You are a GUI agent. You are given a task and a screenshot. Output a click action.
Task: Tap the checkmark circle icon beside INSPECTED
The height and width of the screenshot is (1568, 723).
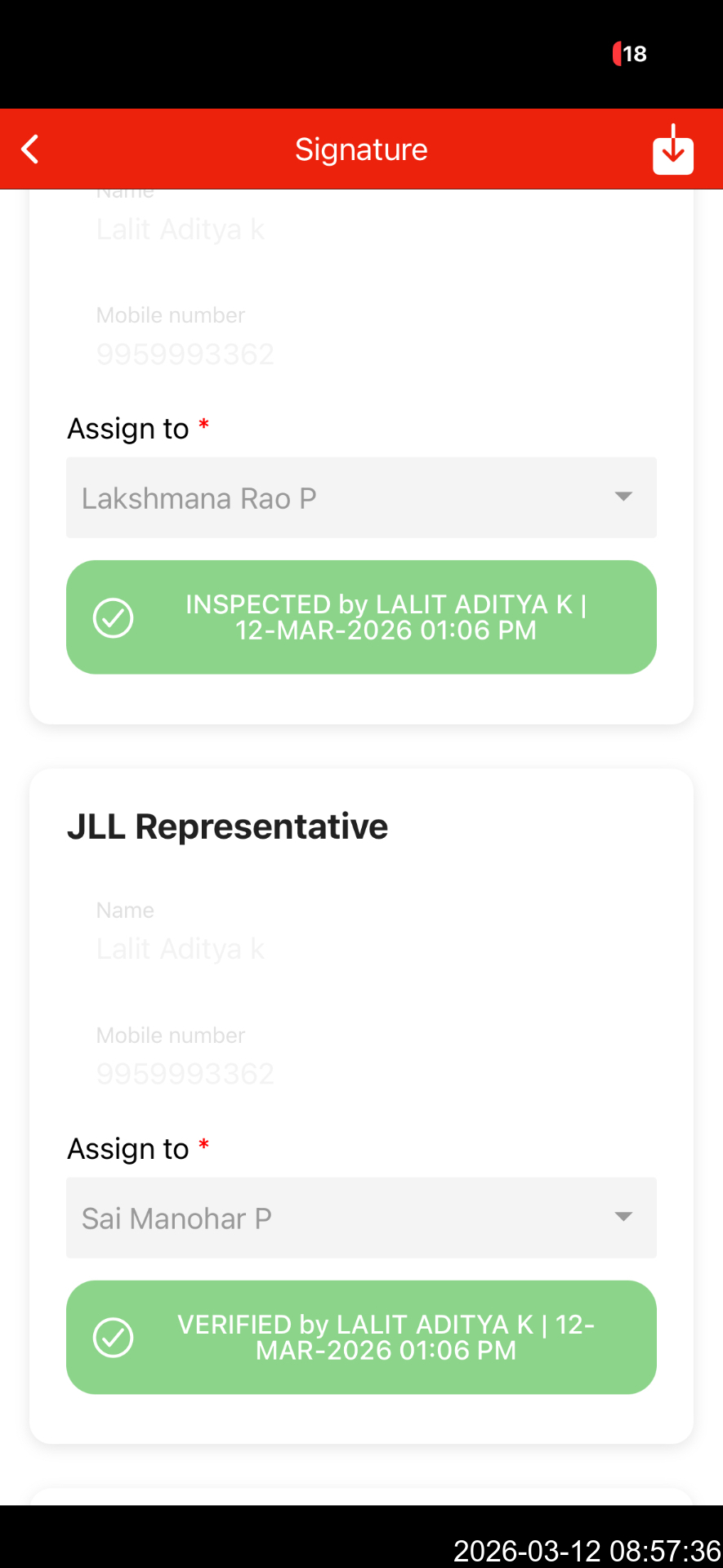pyautogui.click(x=114, y=617)
